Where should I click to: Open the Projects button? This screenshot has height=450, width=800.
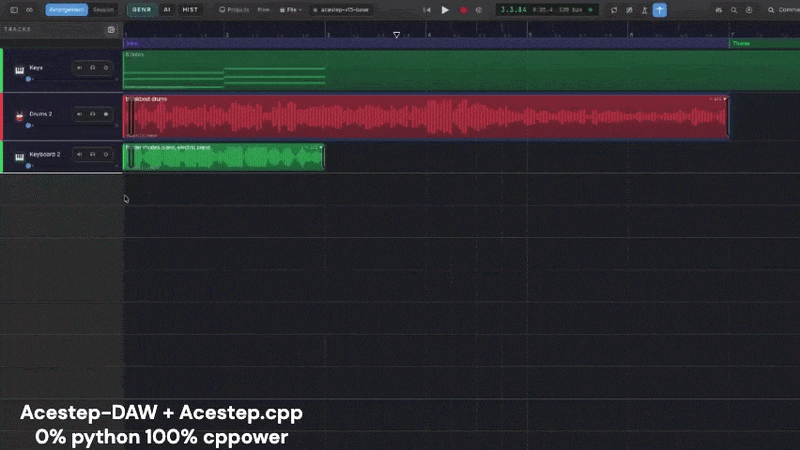pyautogui.click(x=234, y=10)
